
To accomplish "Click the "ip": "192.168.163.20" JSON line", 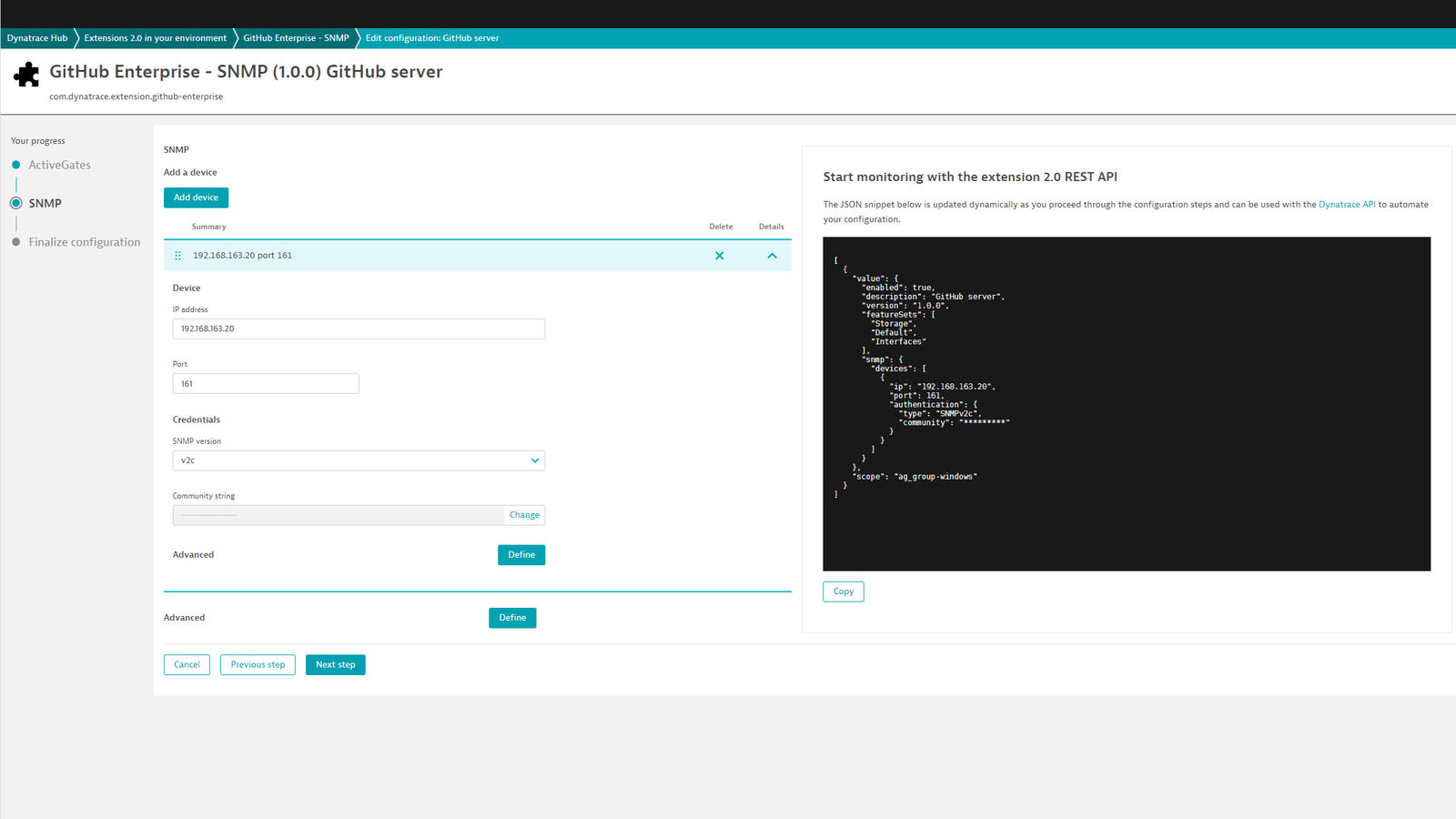I will 942,387.
